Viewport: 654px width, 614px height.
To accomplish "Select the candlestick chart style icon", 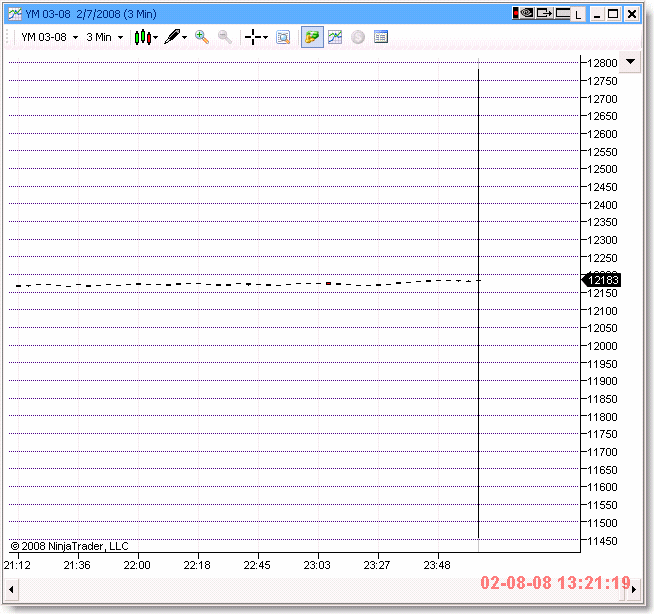I will pos(143,37).
